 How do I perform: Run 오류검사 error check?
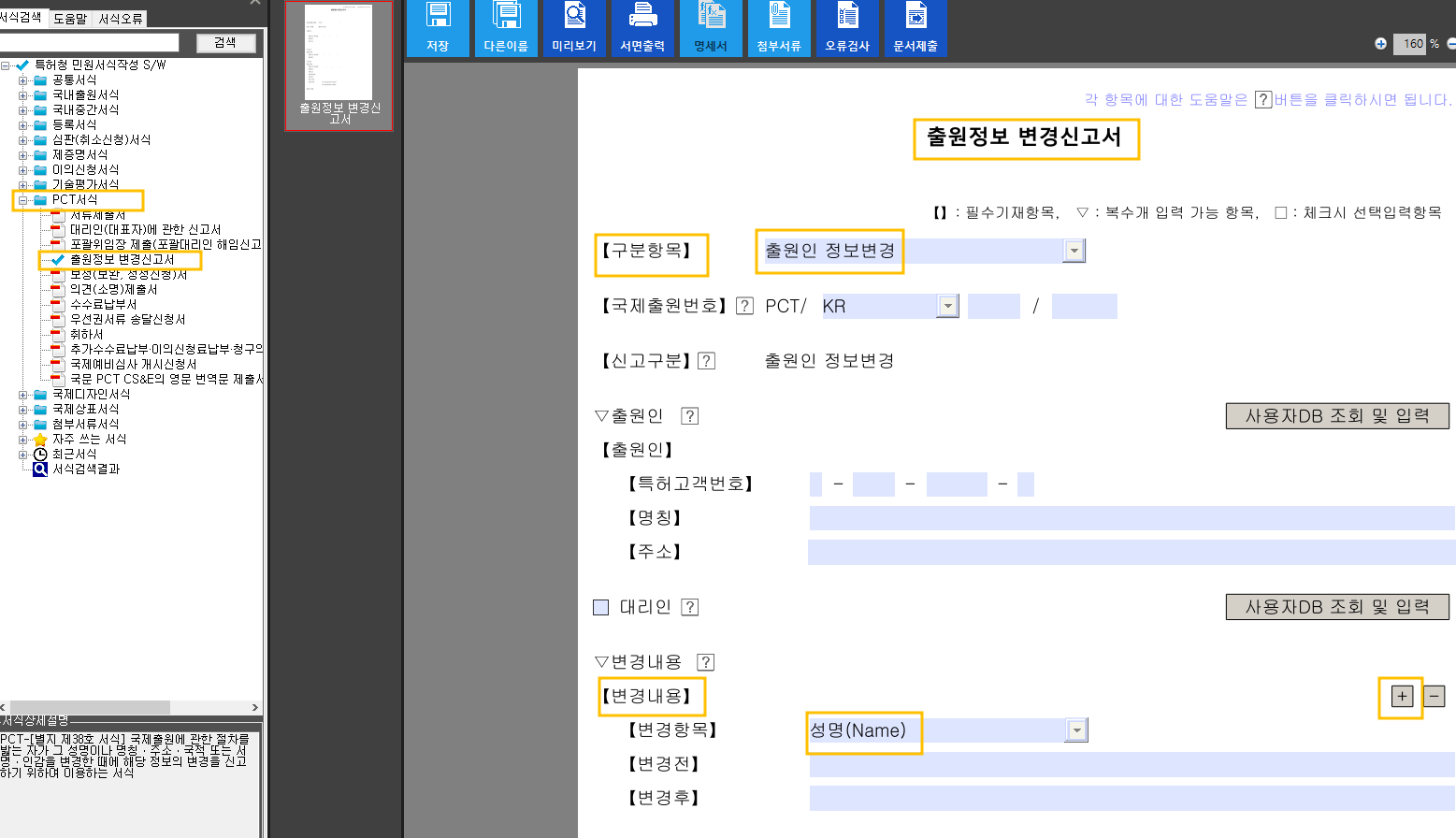pyautogui.click(x=847, y=28)
